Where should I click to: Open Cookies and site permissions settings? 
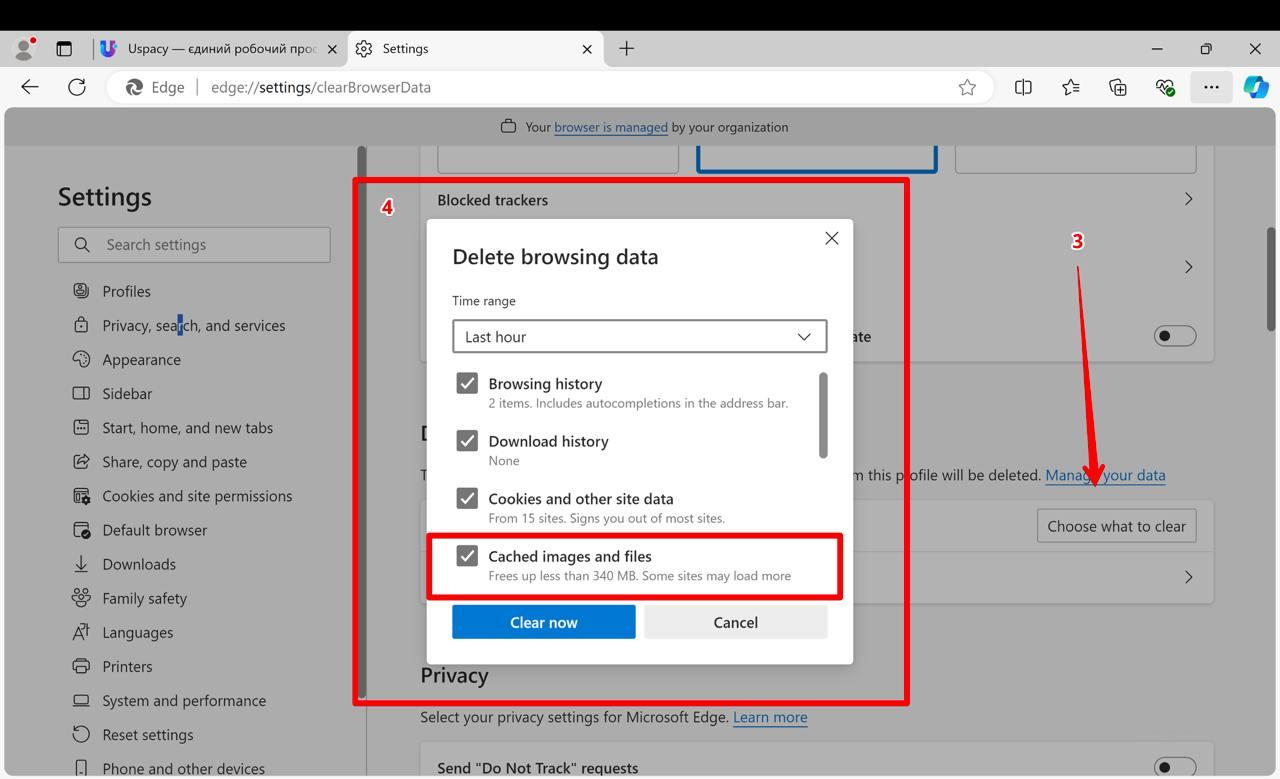pyautogui.click(x=197, y=496)
